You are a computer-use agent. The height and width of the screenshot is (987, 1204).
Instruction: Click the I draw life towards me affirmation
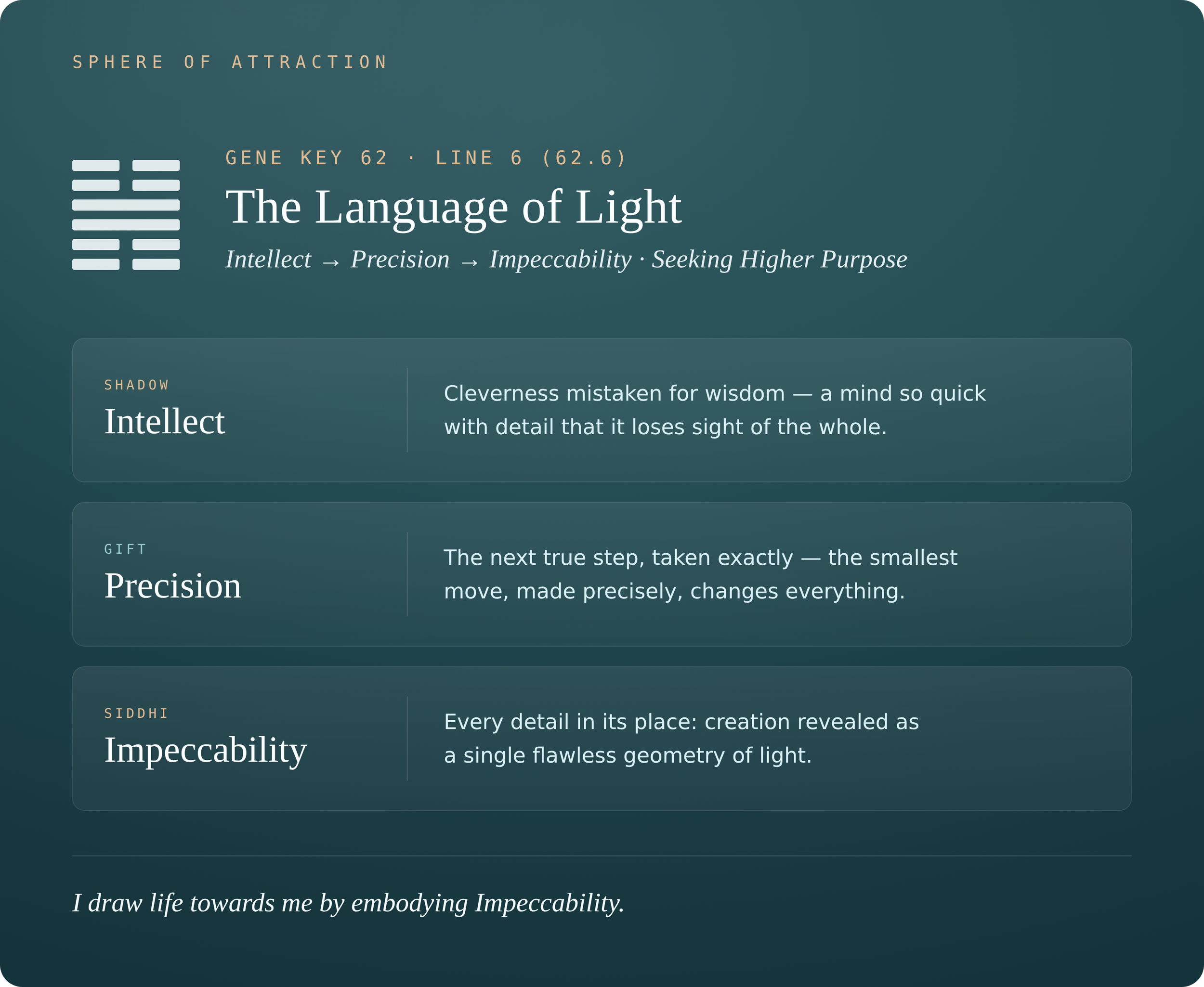pos(348,903)
